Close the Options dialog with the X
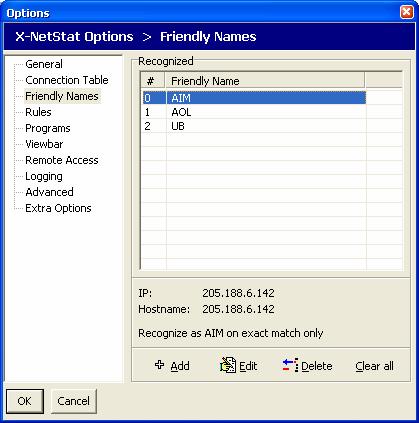The width and height of the screenshot is (419, 423). 407,12
